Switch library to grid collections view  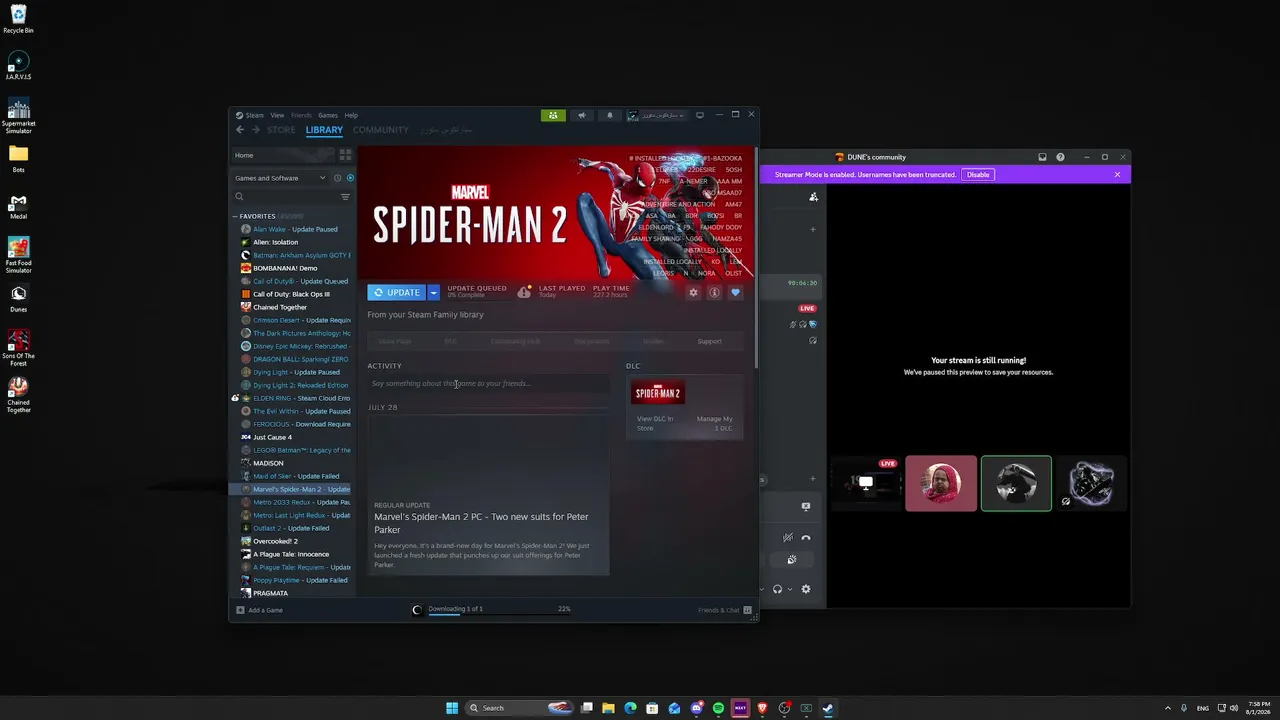click(x=345, y=155)
